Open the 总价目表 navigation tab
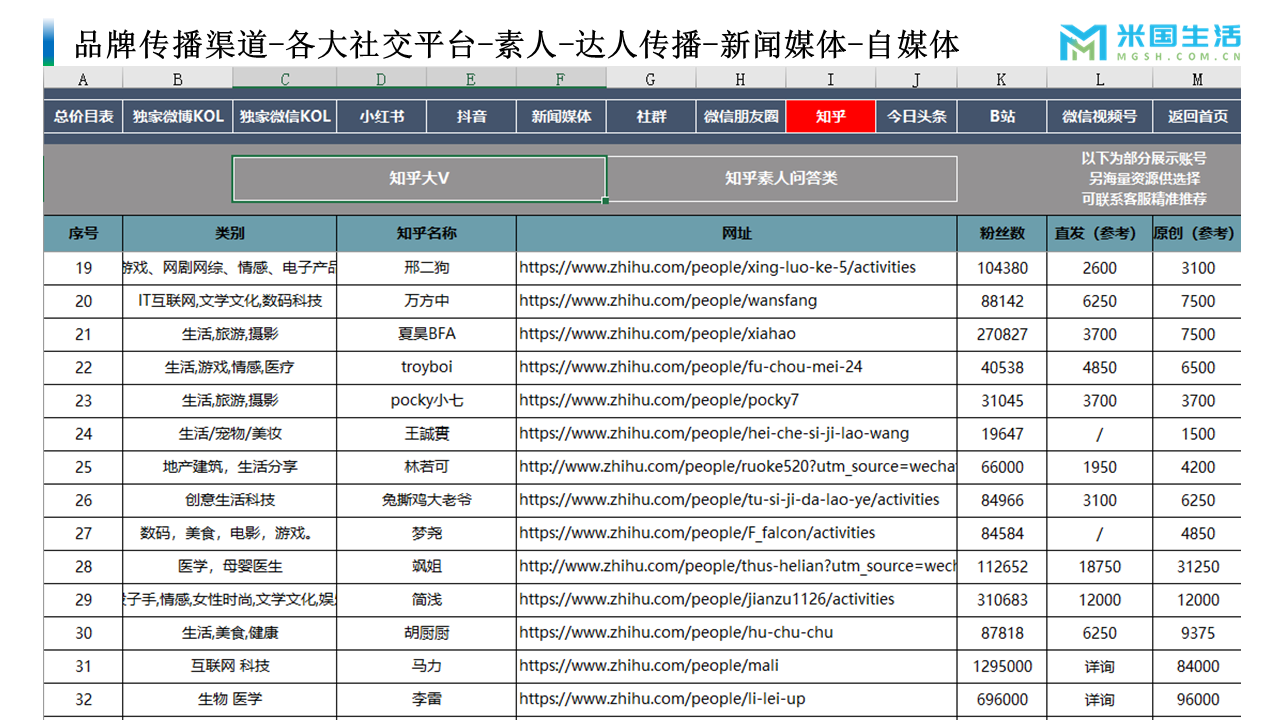Image resolution: width=1280 pixels, height=720 pixels. coord(83,116)
